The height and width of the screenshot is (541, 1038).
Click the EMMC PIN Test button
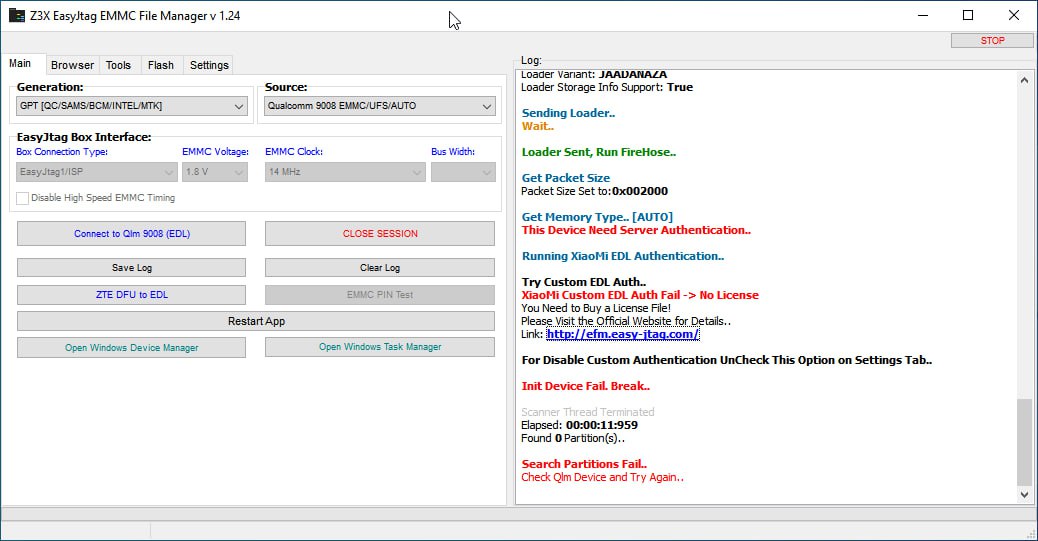point(380,295)
